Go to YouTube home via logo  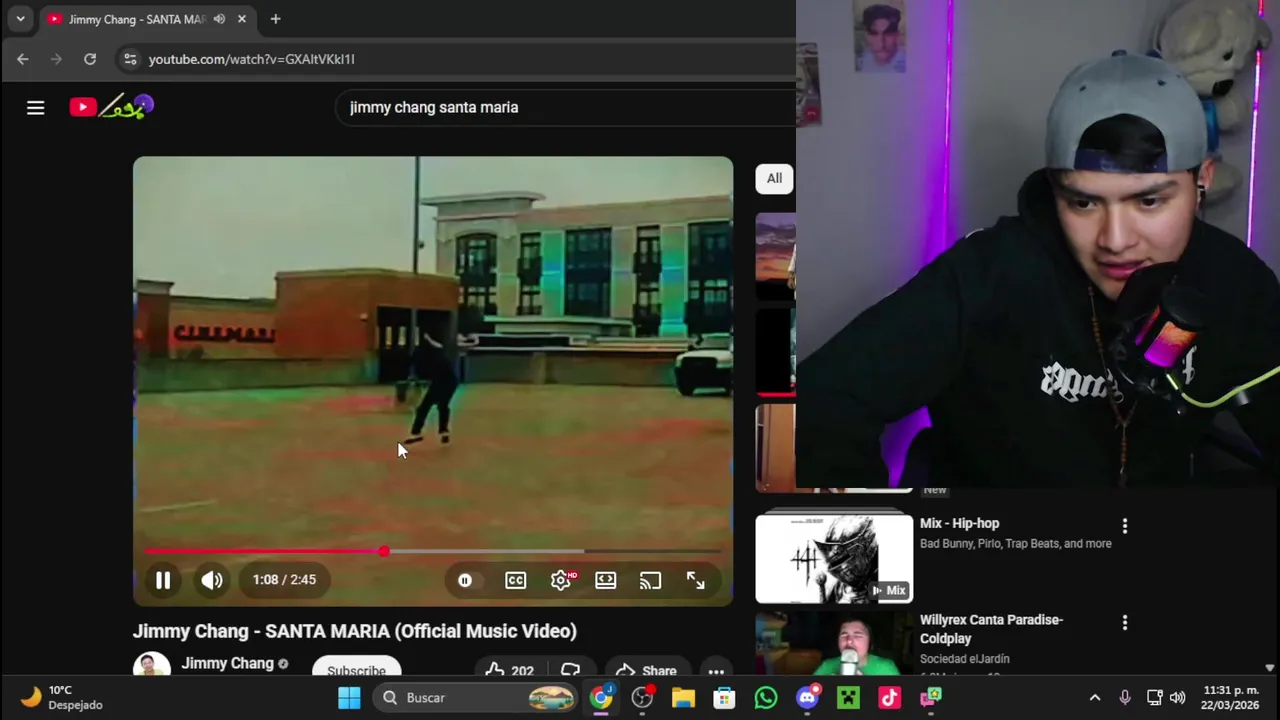pos(111,107)
